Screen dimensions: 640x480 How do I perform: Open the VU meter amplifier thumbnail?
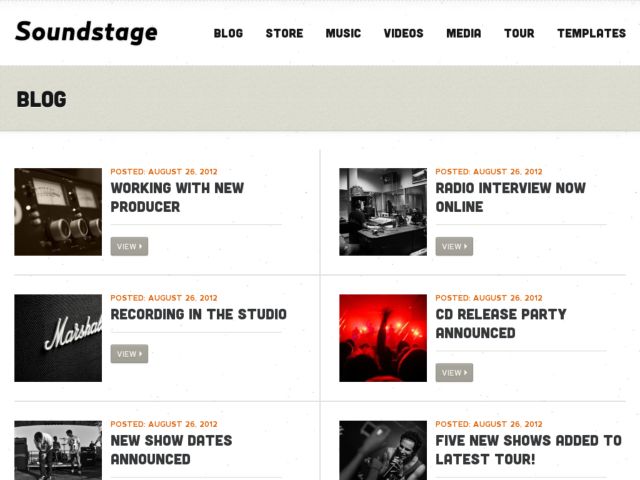[x=58, y=212]
